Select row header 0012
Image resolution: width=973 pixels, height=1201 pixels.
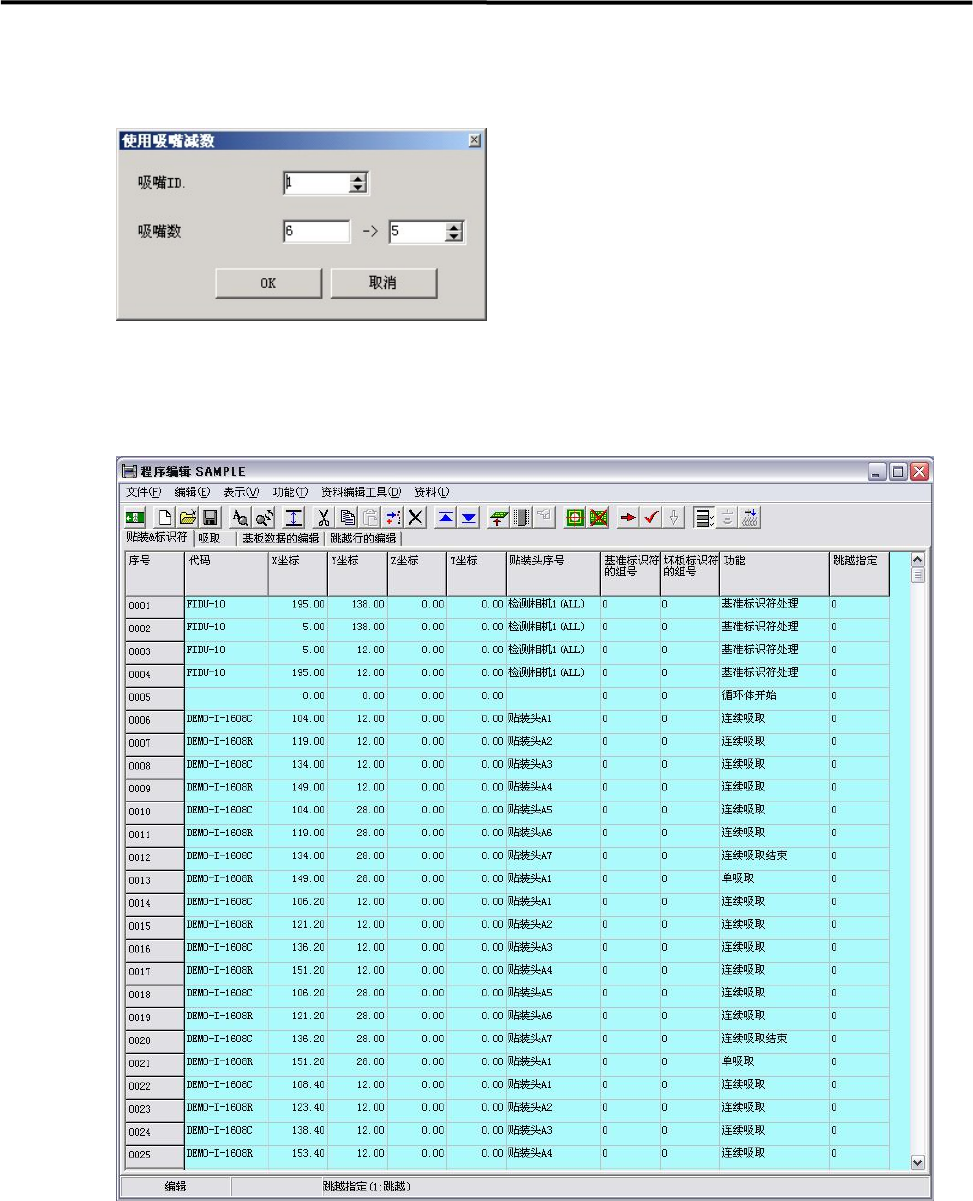click(154, 857)
